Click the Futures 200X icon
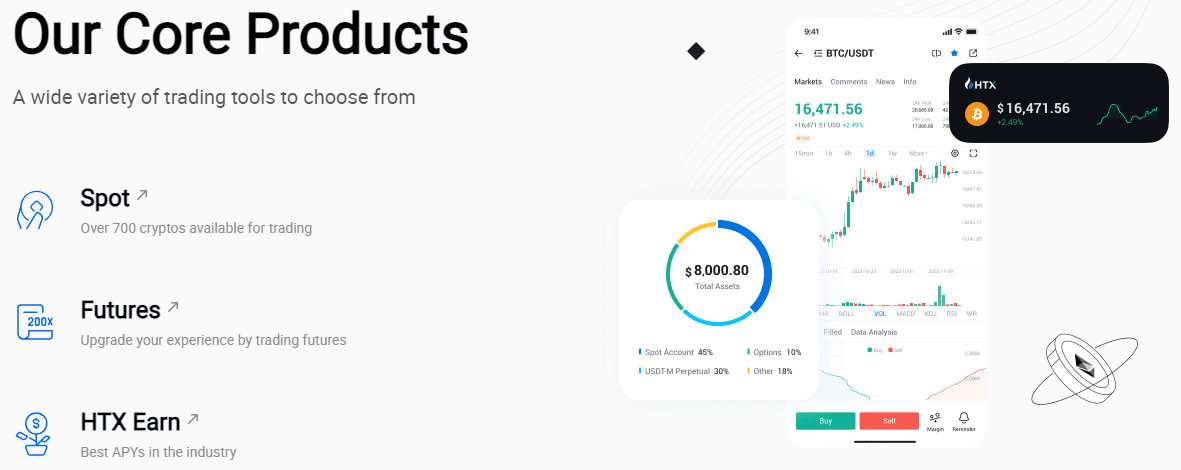Image resolution: width=1181 pixels, height=470 pixels. pyautogui.click(x=35, y=321)
